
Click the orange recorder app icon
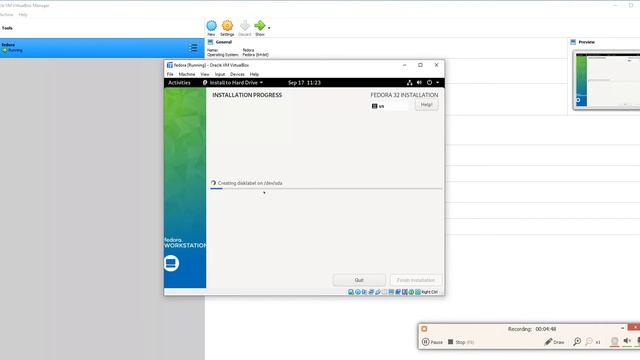tap(424, 329)
